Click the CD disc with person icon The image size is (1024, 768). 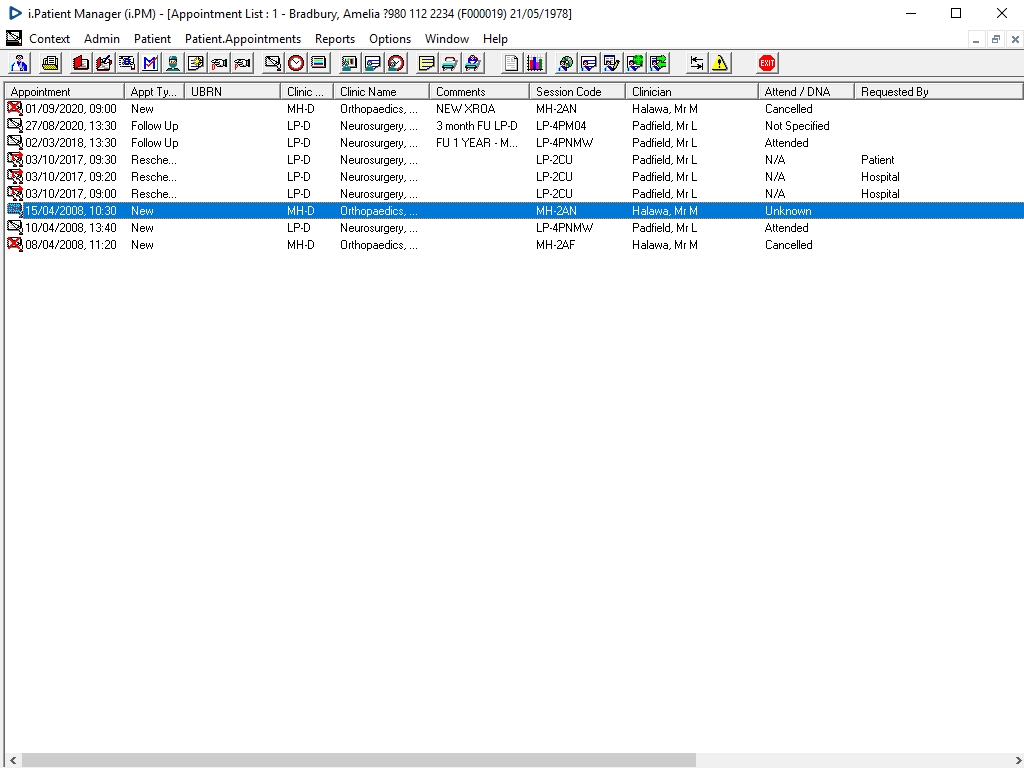pyautogui.click(x=566, y=63)
